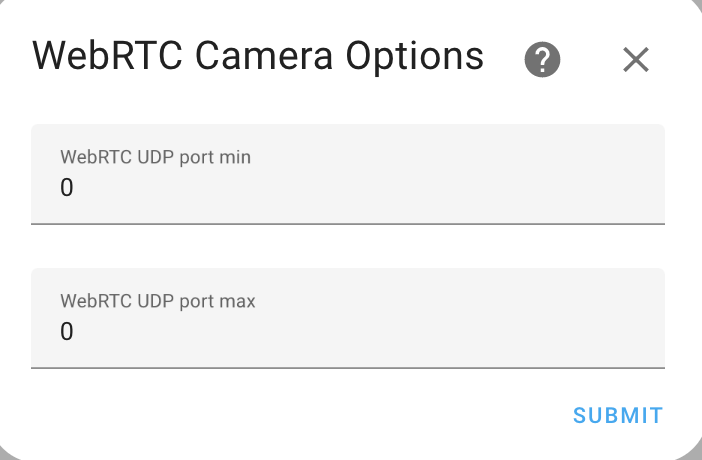Close the WebRTC Camera Options dialog
702x460 pixels.
tap(636, 60)
